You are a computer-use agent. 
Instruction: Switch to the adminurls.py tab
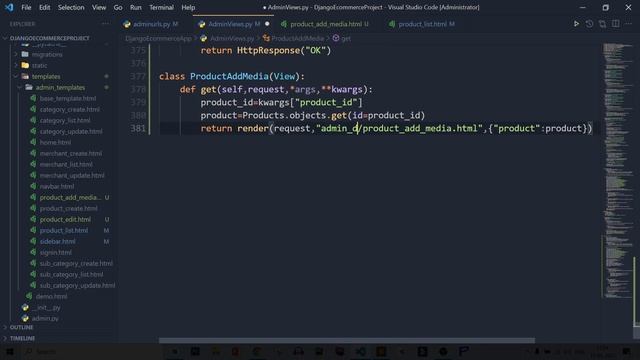point(151,24)
